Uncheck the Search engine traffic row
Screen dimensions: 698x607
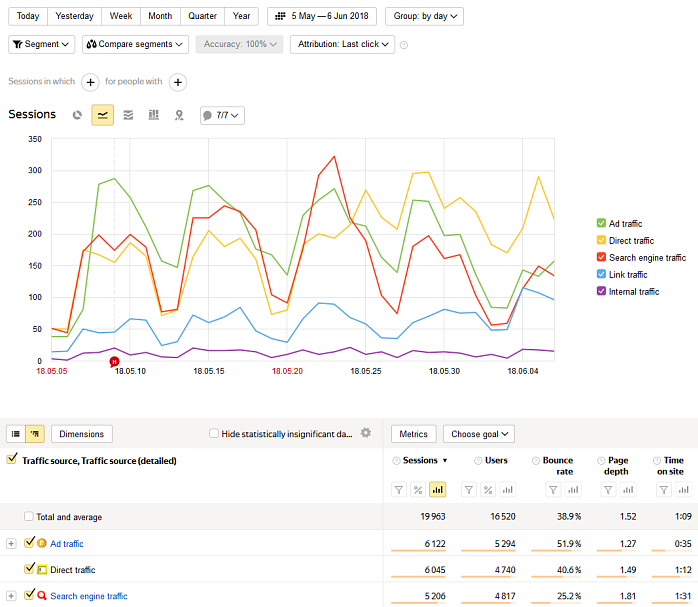click(29, 594)
